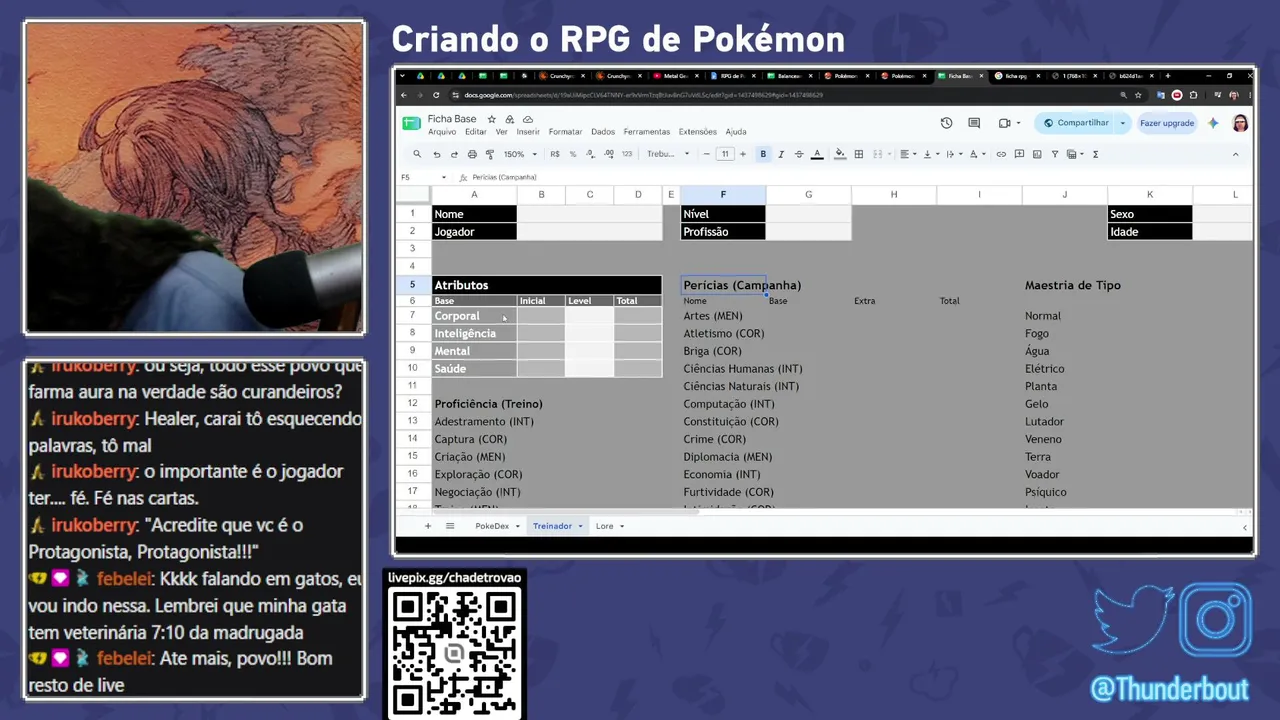The height and width of the screenshot is (720, 1280).
Task: Switch to the PokeDex sheet tab
Action: (x=497, y=526)
